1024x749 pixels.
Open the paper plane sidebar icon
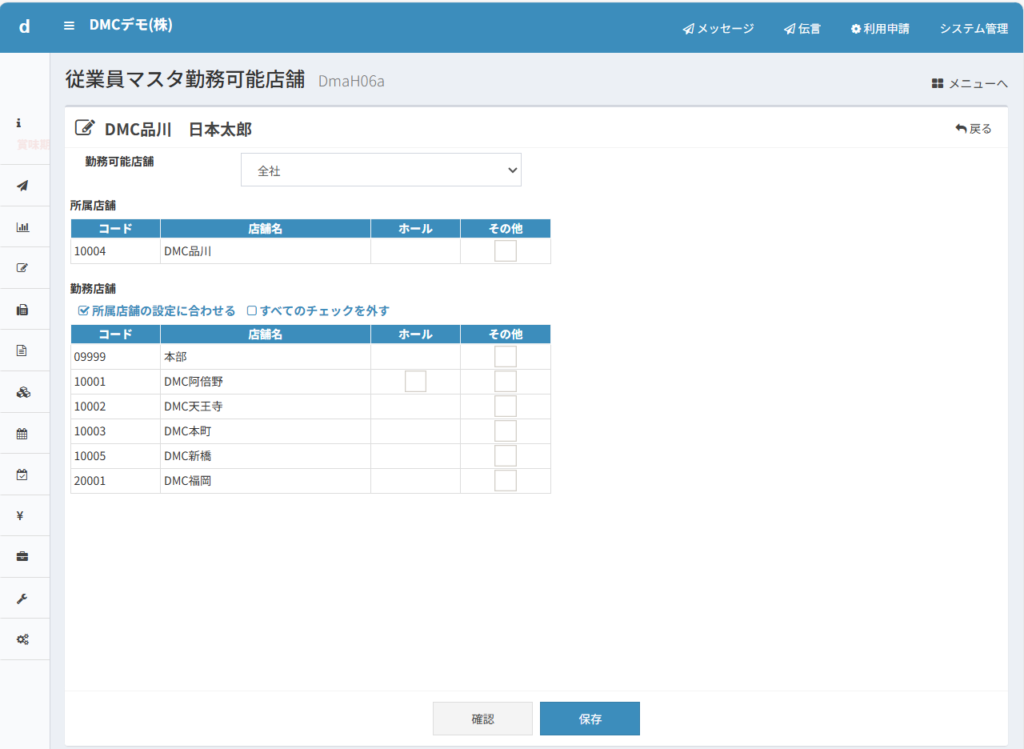[x=22, y=185]
